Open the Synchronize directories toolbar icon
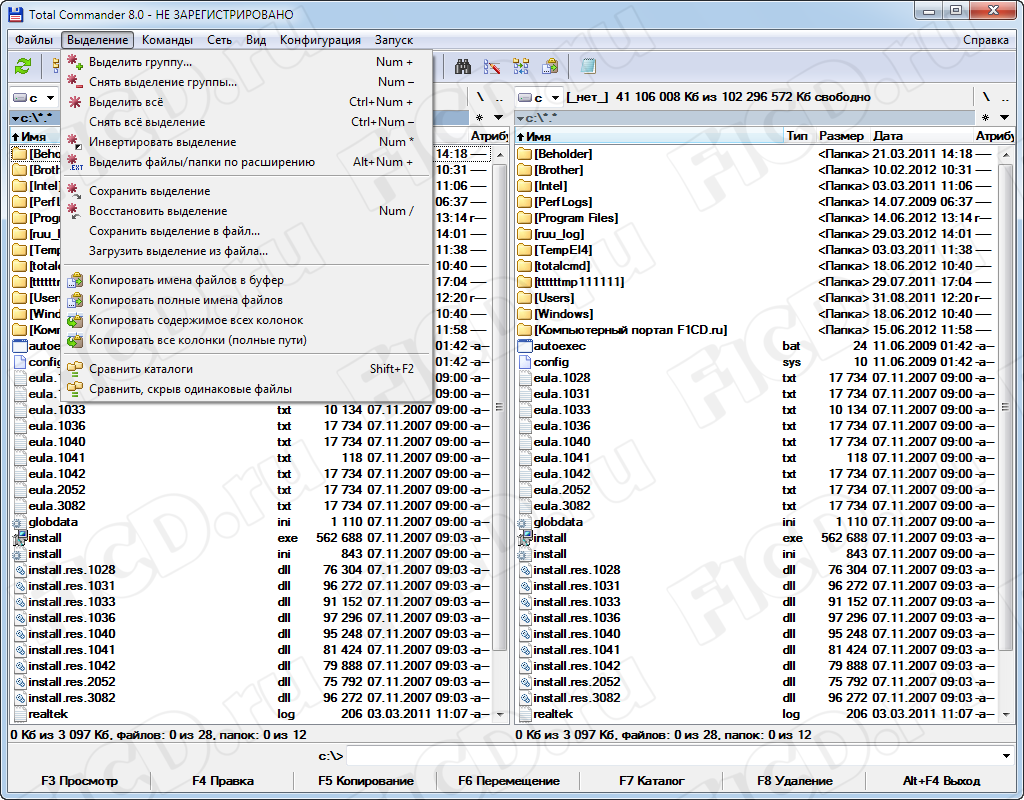The image size is (1024, 800). point(521,66)
